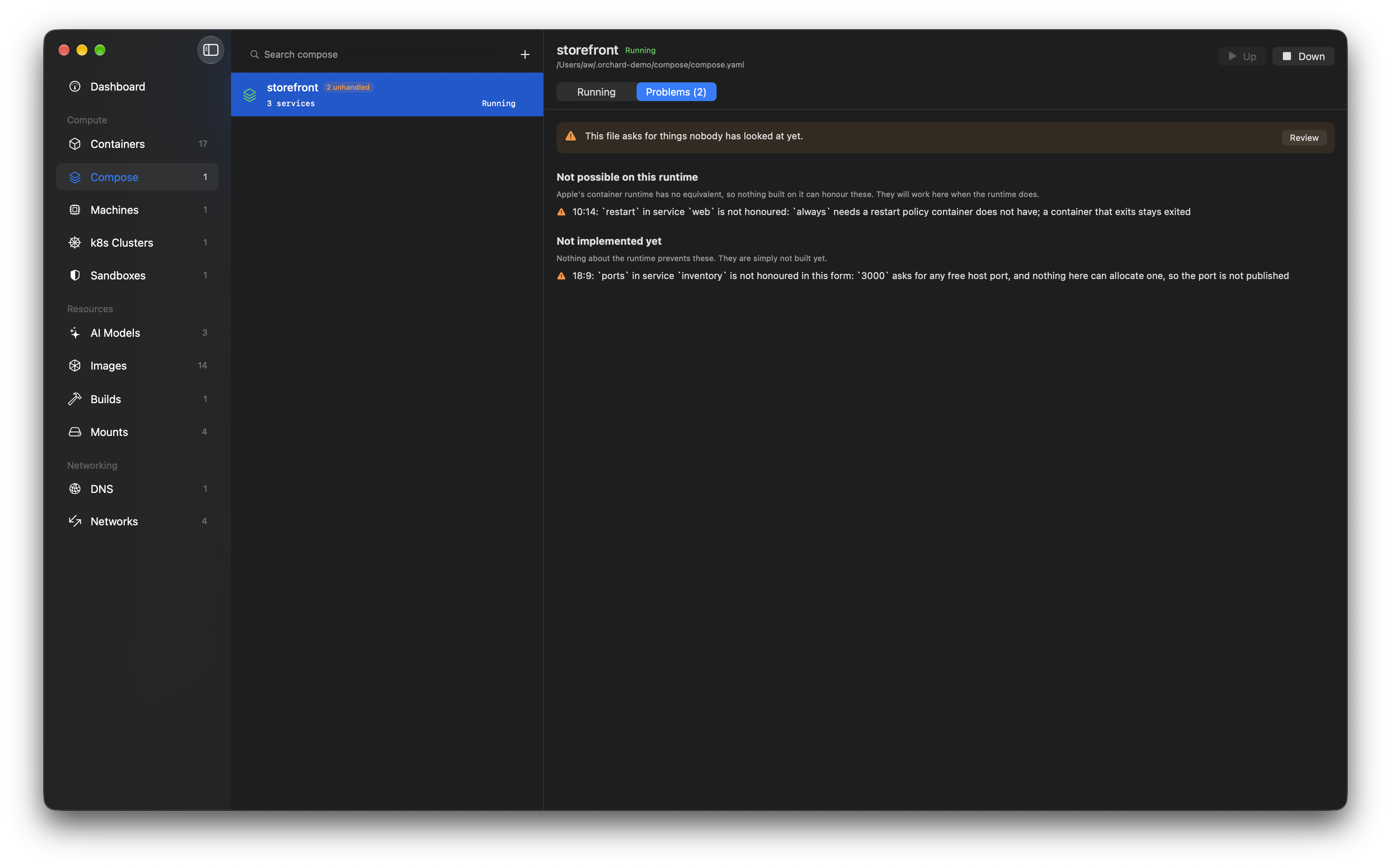Switch to the Running tab
1391x868 pixels.
(x=596, y=92)
